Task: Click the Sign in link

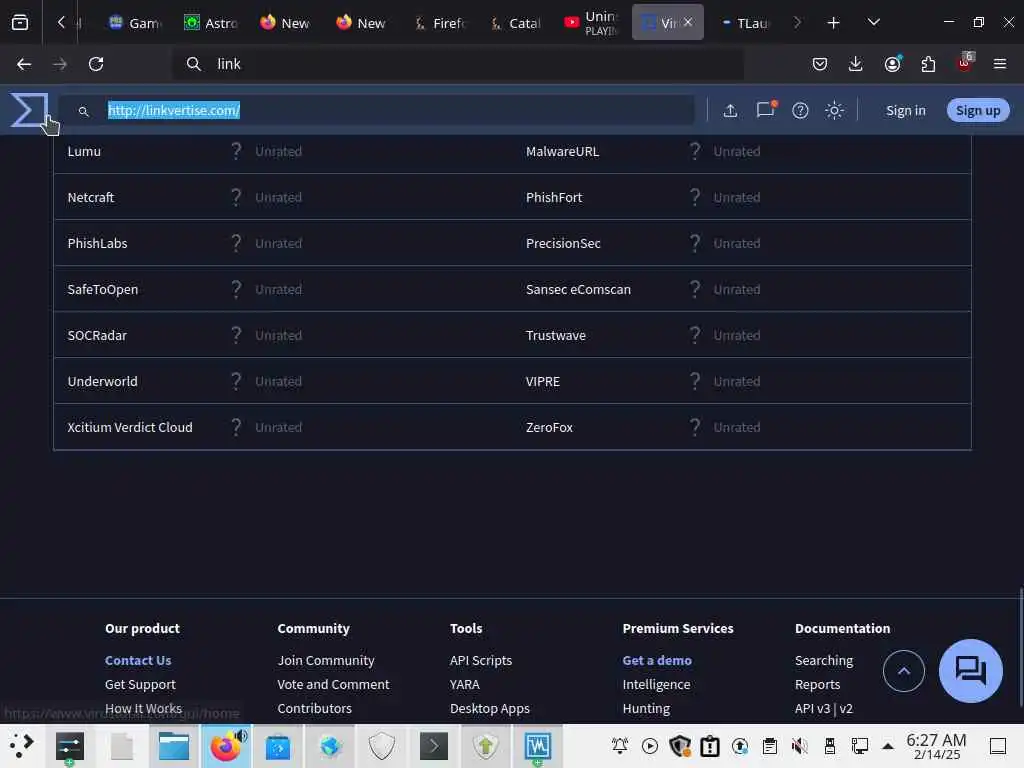Action: tap(905, 110)
